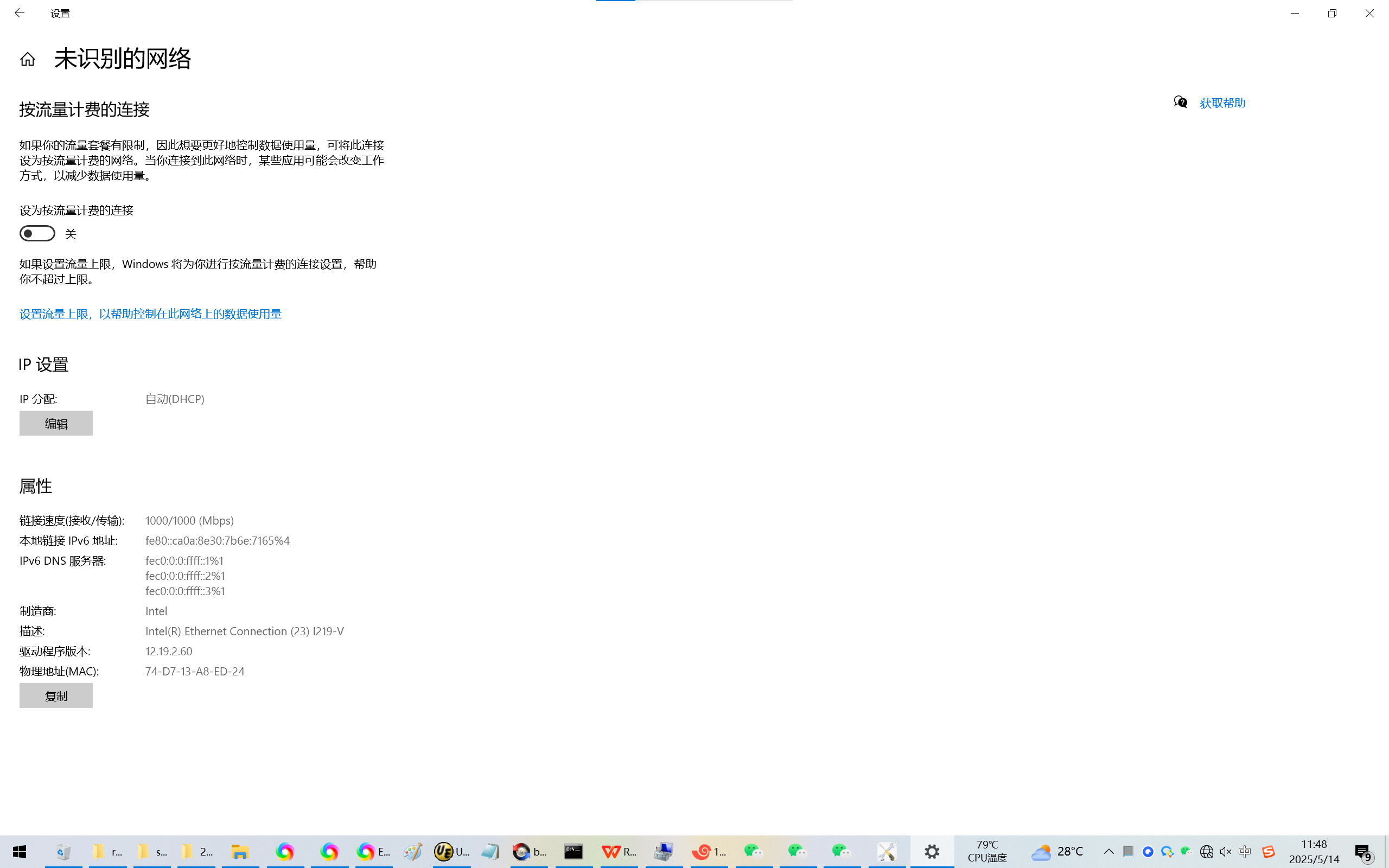Expand hidden system tray icons chevron

pos(1109,851)
